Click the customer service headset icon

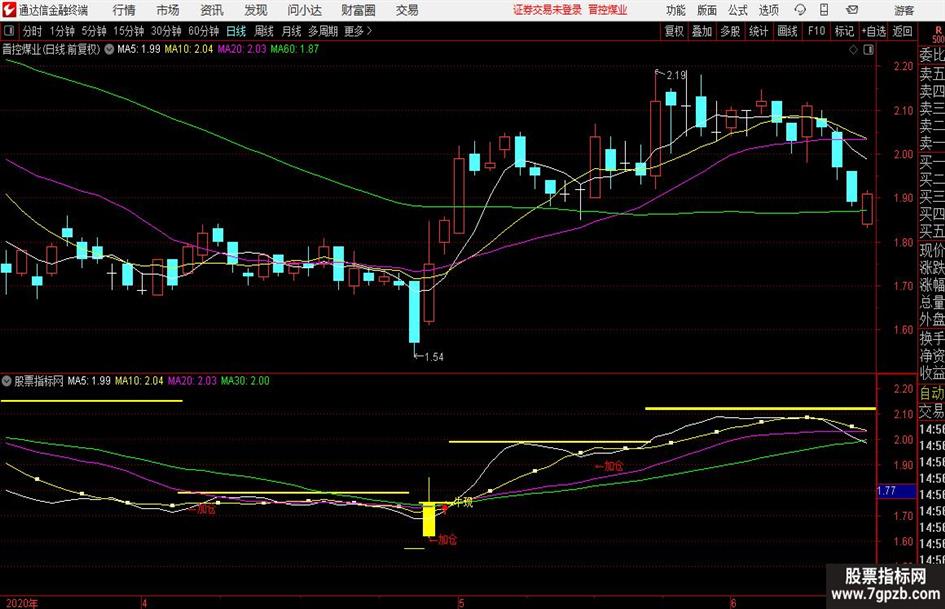coord(800,10)
